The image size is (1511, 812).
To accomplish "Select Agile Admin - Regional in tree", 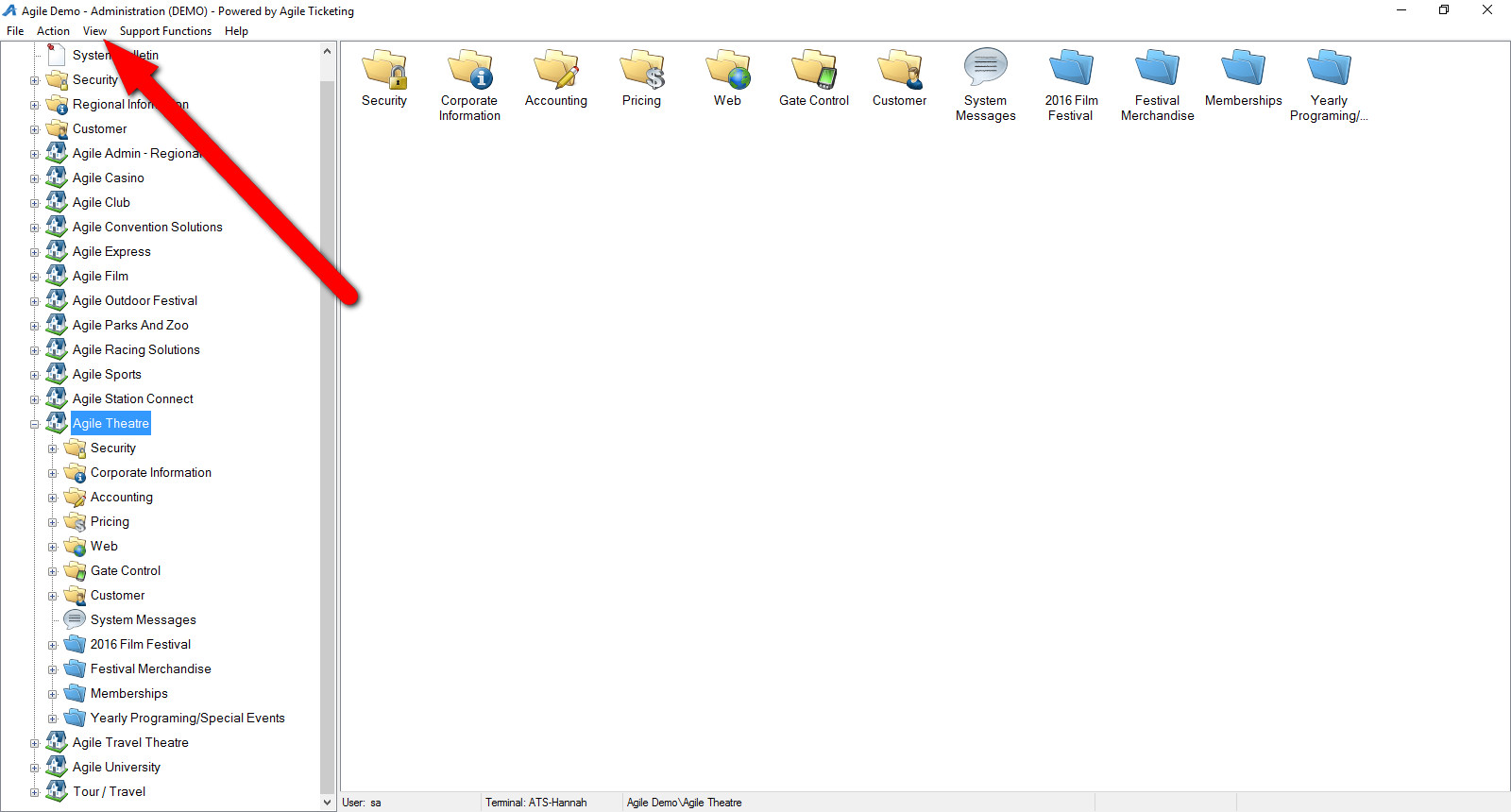I will coord(137,153).
